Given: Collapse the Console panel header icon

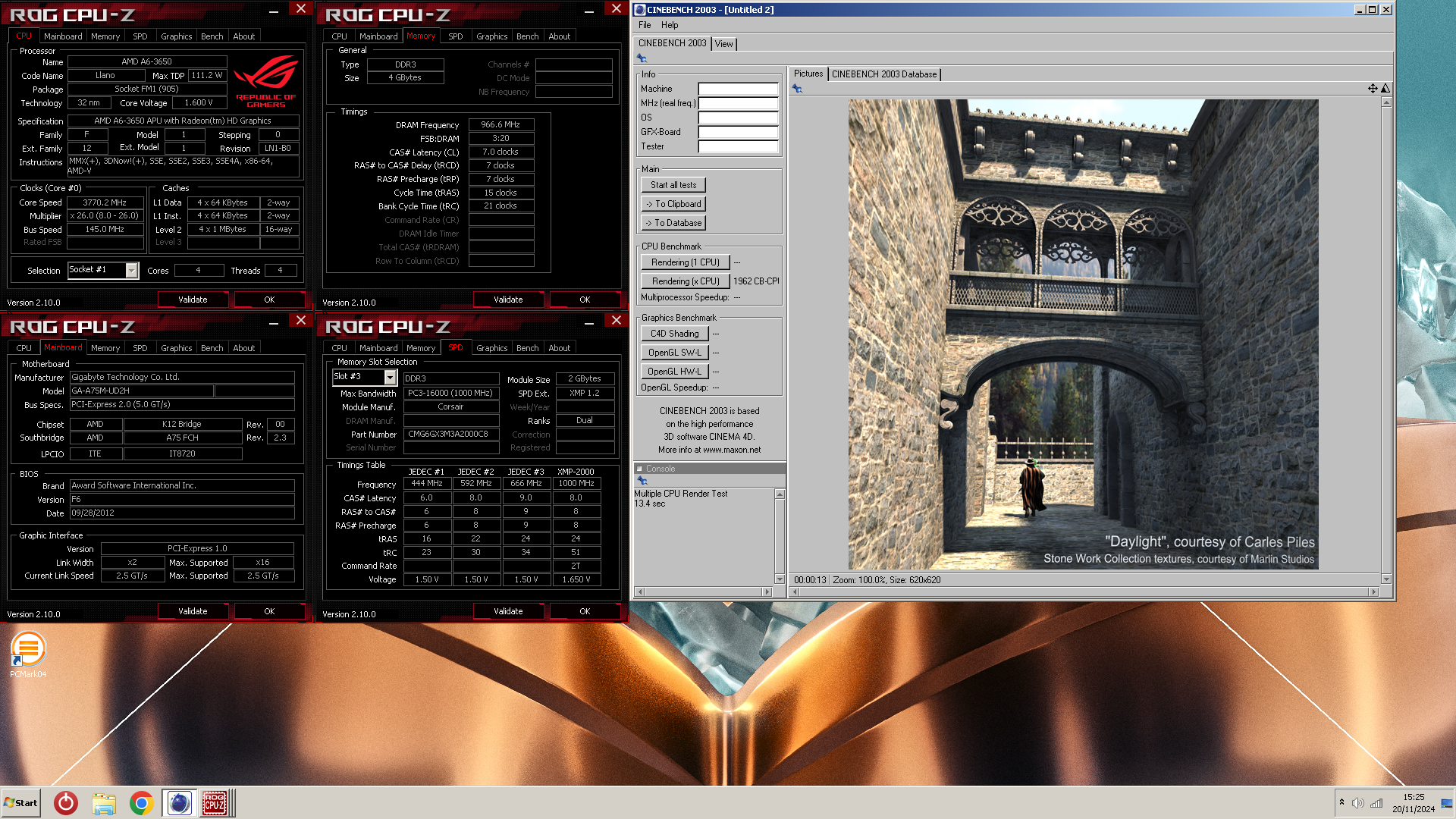Looking at the screenshot, I should (x=639, y=469).
